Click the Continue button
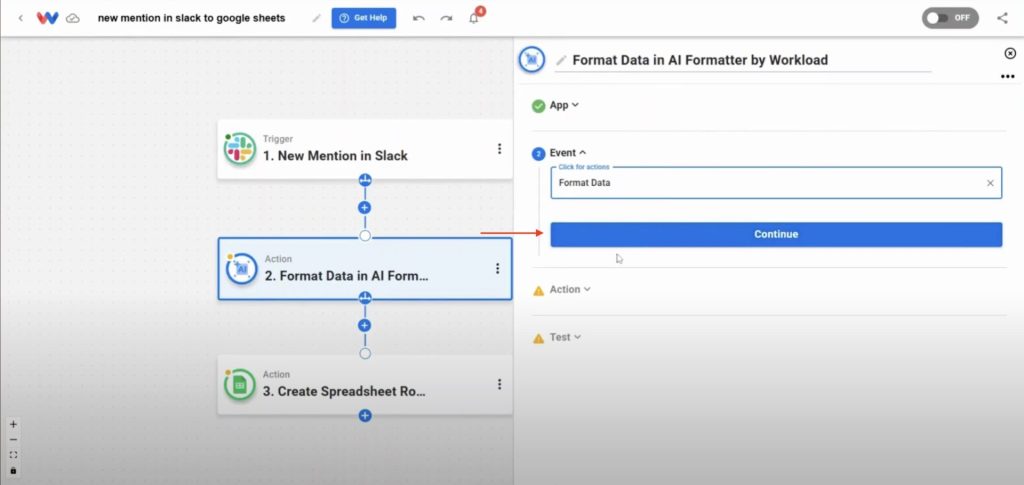The width and height of the screenshot is (1024, 485). tap(776, 234)
